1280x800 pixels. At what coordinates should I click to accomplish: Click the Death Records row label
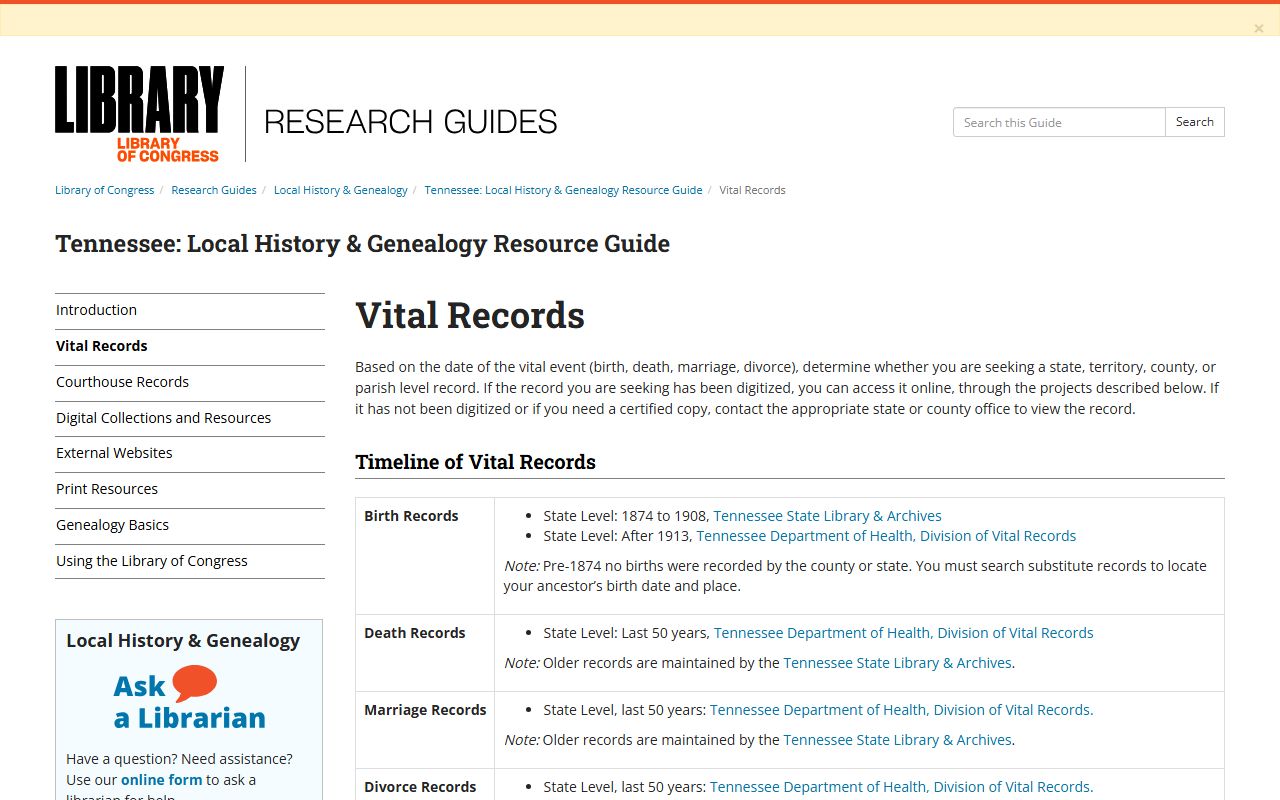(x=415, y=633)
